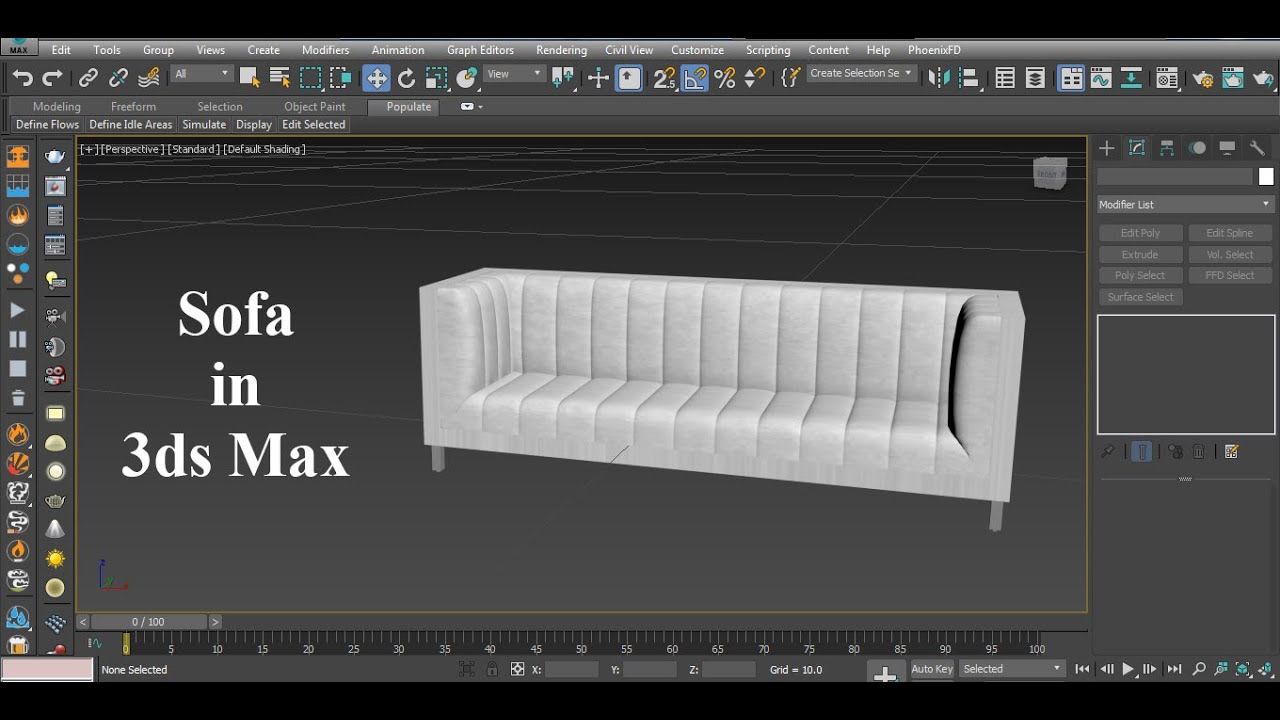Click the Select and Place tool

[x=467, y=78]
